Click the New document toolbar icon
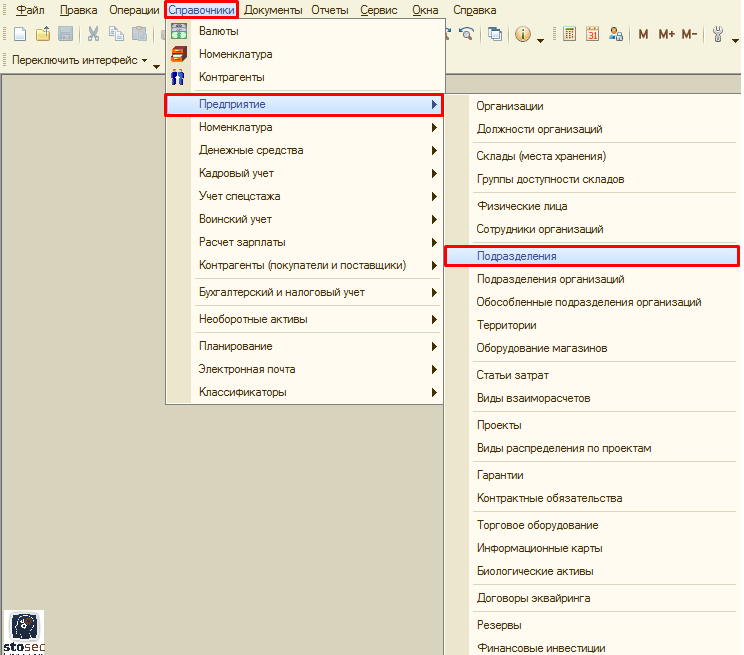744x655 pixels. point(19,34)
